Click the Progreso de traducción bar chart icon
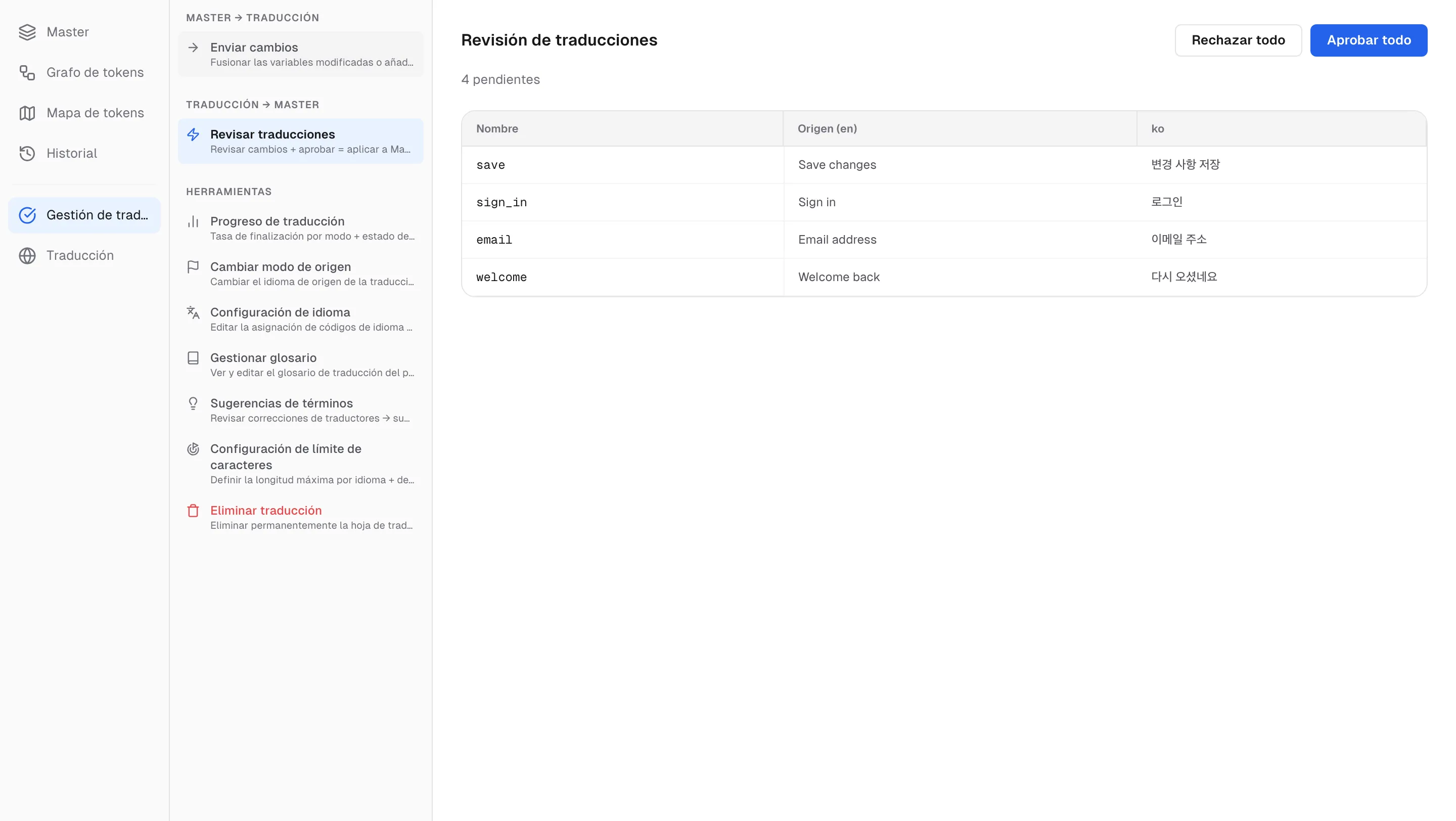 tap(193, 221)
